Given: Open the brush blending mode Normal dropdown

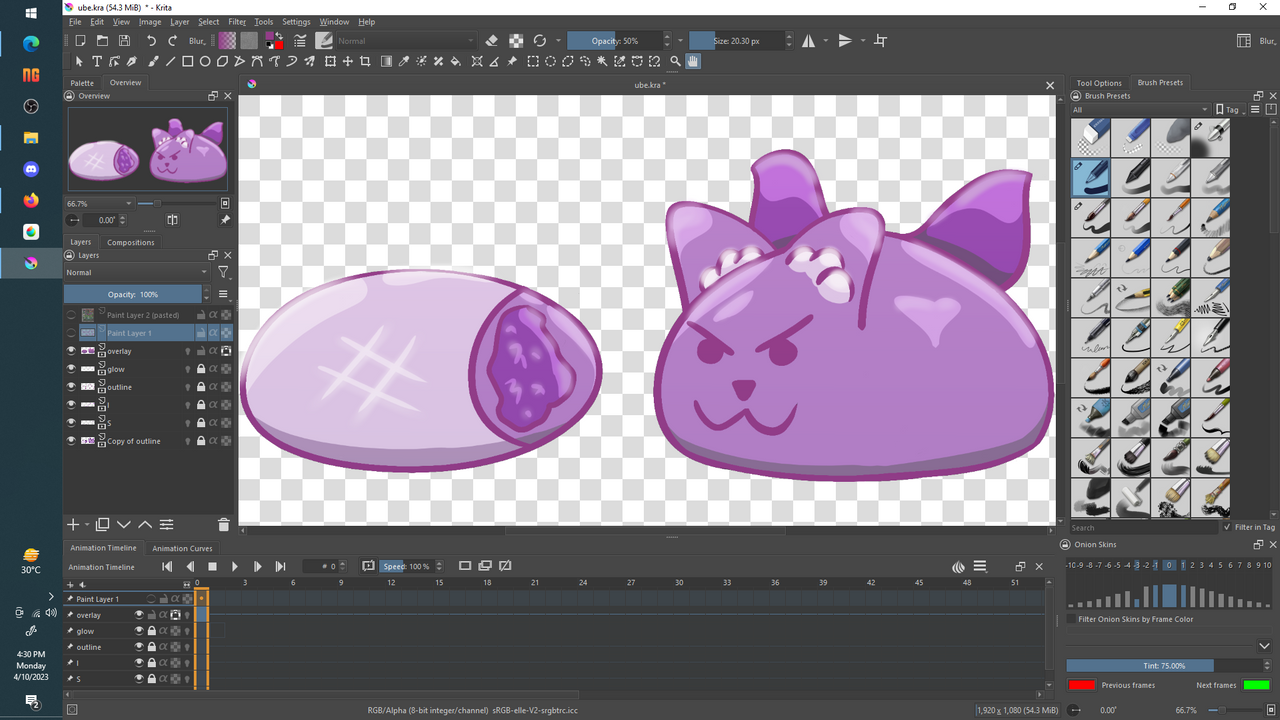Looking at the screenshot, I should pos(406,41).
